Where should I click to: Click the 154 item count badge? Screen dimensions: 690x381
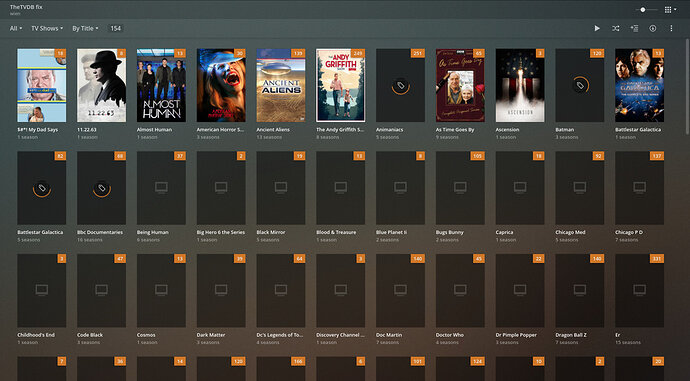coord(116,28)
